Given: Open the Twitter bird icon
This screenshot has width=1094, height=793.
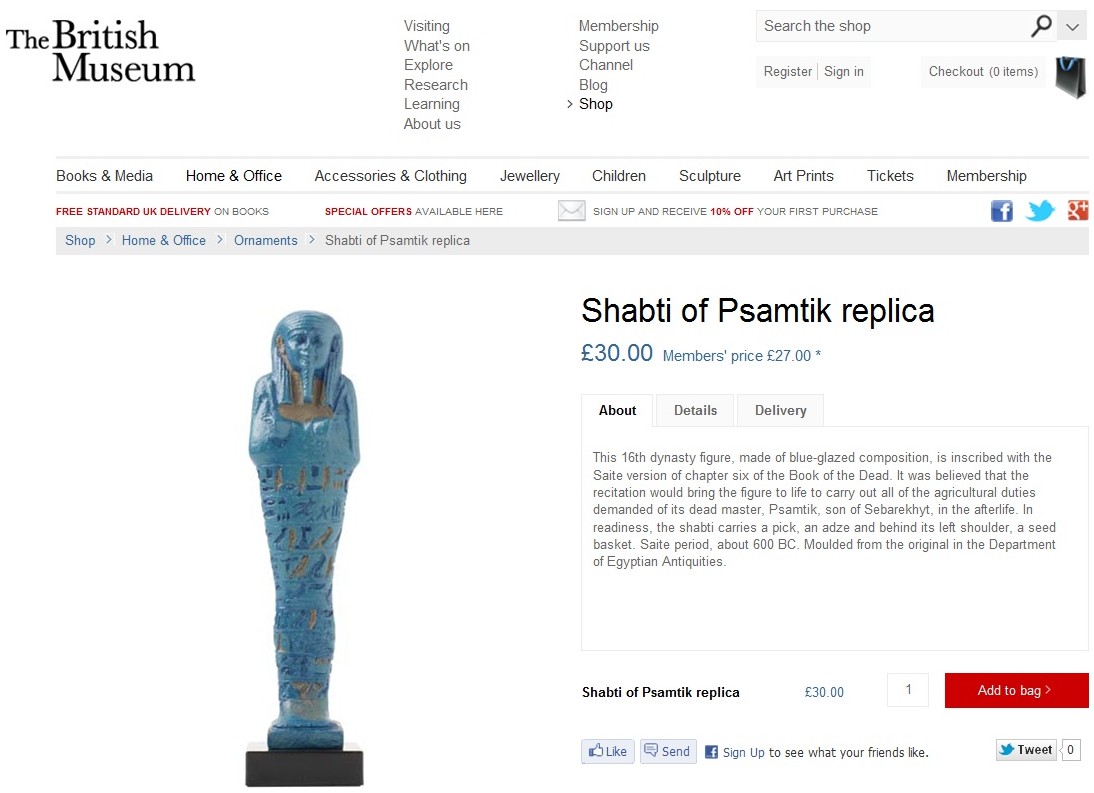Looking at the screenshot, I should (x=1040, y=211).
